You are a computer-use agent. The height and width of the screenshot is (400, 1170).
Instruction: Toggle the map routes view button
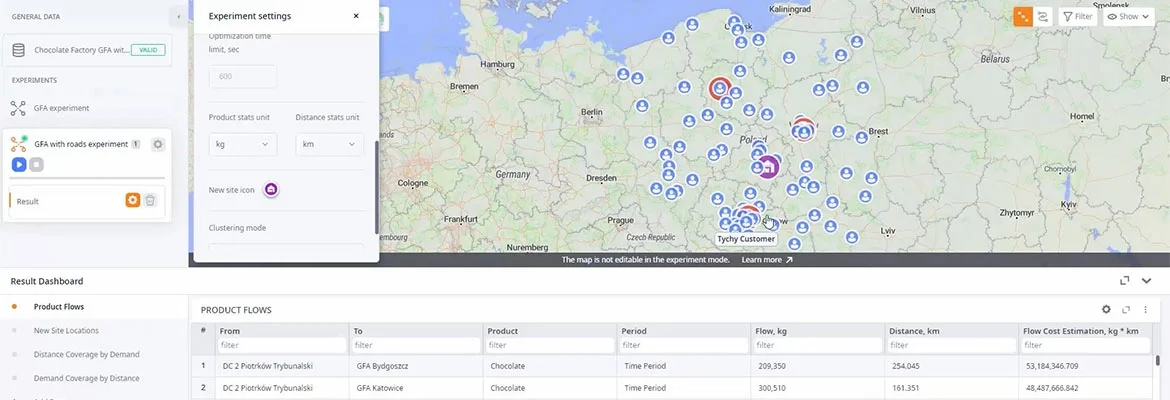(x=1044, y=16)
